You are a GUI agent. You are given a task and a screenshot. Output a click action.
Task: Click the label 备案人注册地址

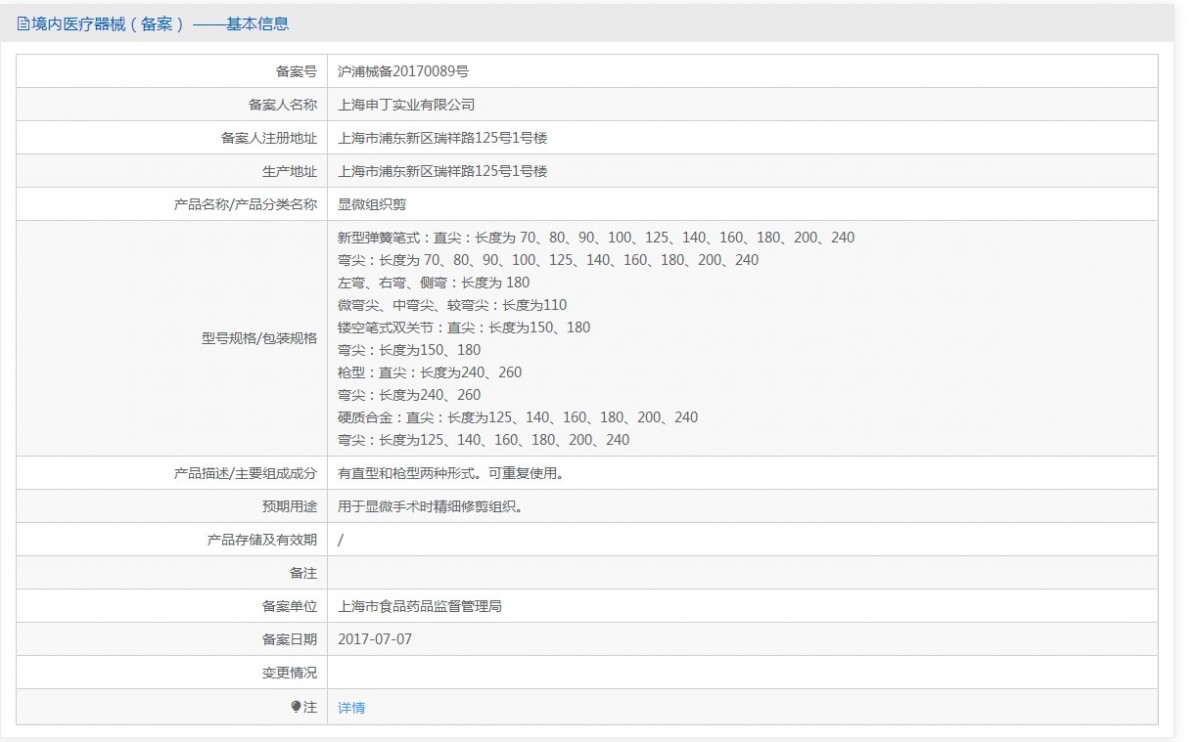(269, 138)
